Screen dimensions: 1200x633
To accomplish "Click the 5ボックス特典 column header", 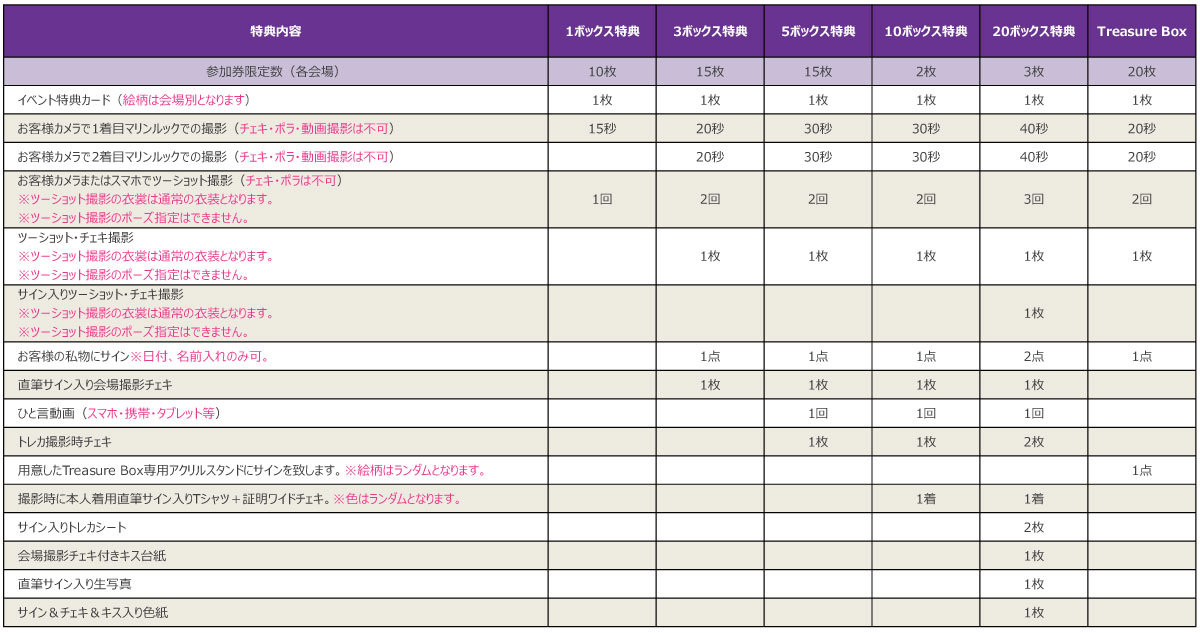I will [x=818, y=31].
